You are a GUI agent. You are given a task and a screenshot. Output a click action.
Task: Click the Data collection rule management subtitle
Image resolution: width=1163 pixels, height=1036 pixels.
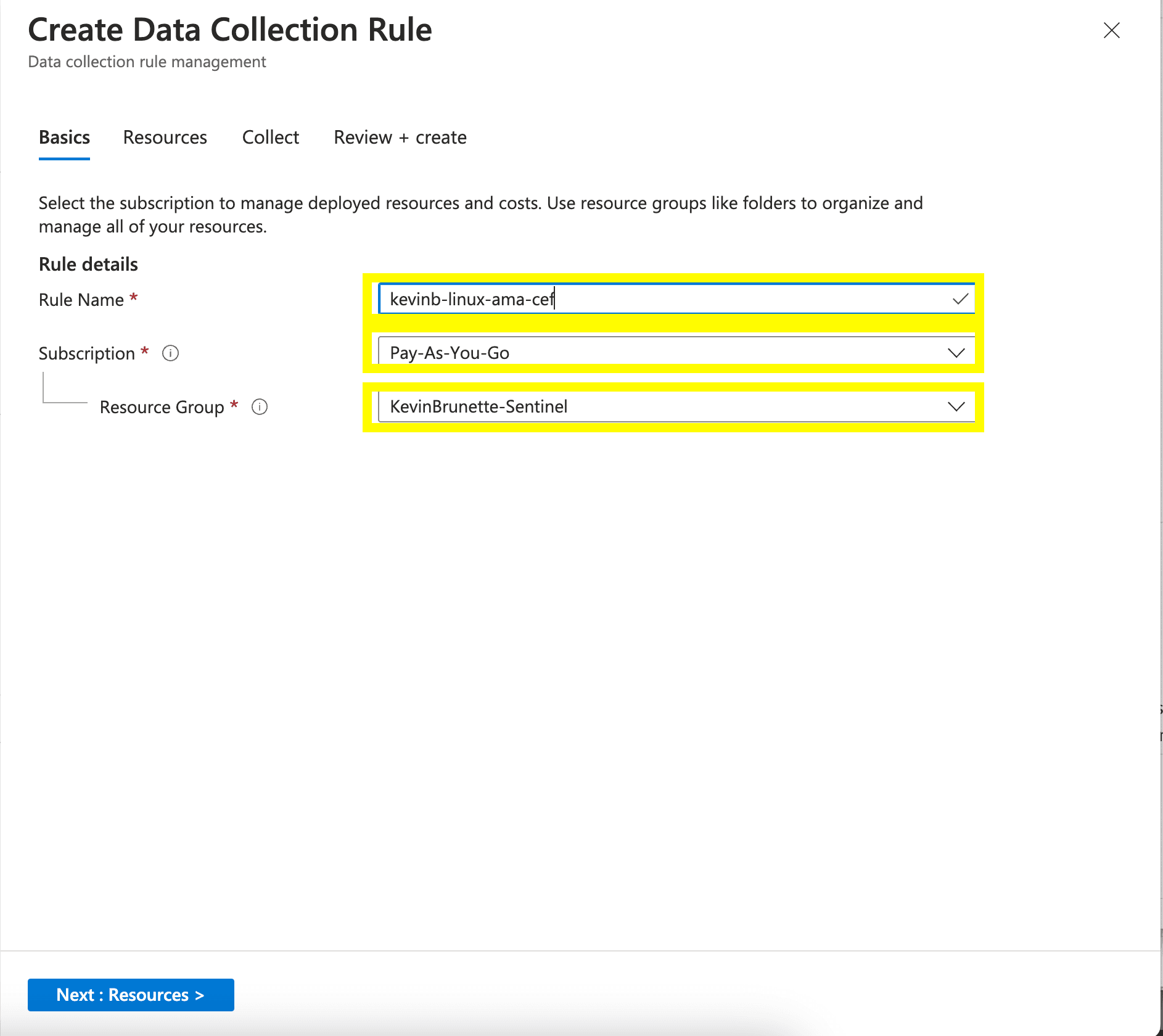(147, 62)
